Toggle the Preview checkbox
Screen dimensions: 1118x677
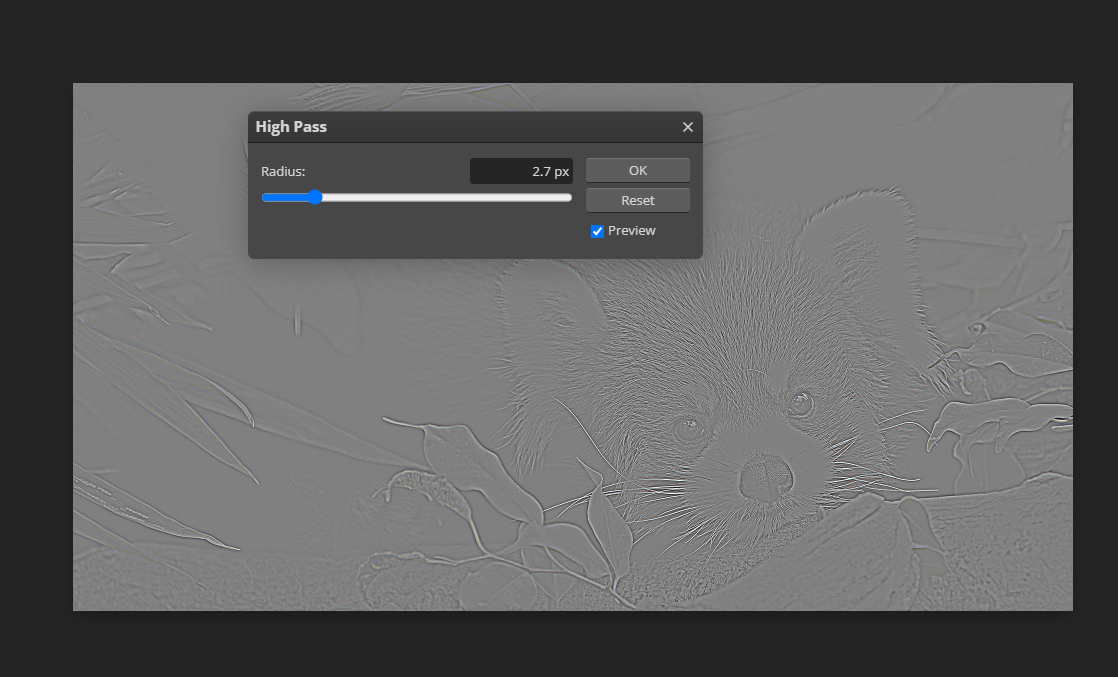(x=597, y=231)
